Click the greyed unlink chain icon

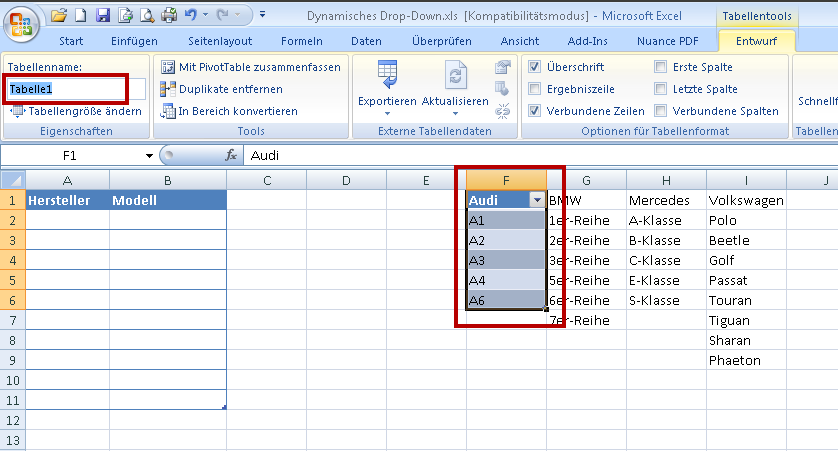pyautogui.click(x=502, y=111)
